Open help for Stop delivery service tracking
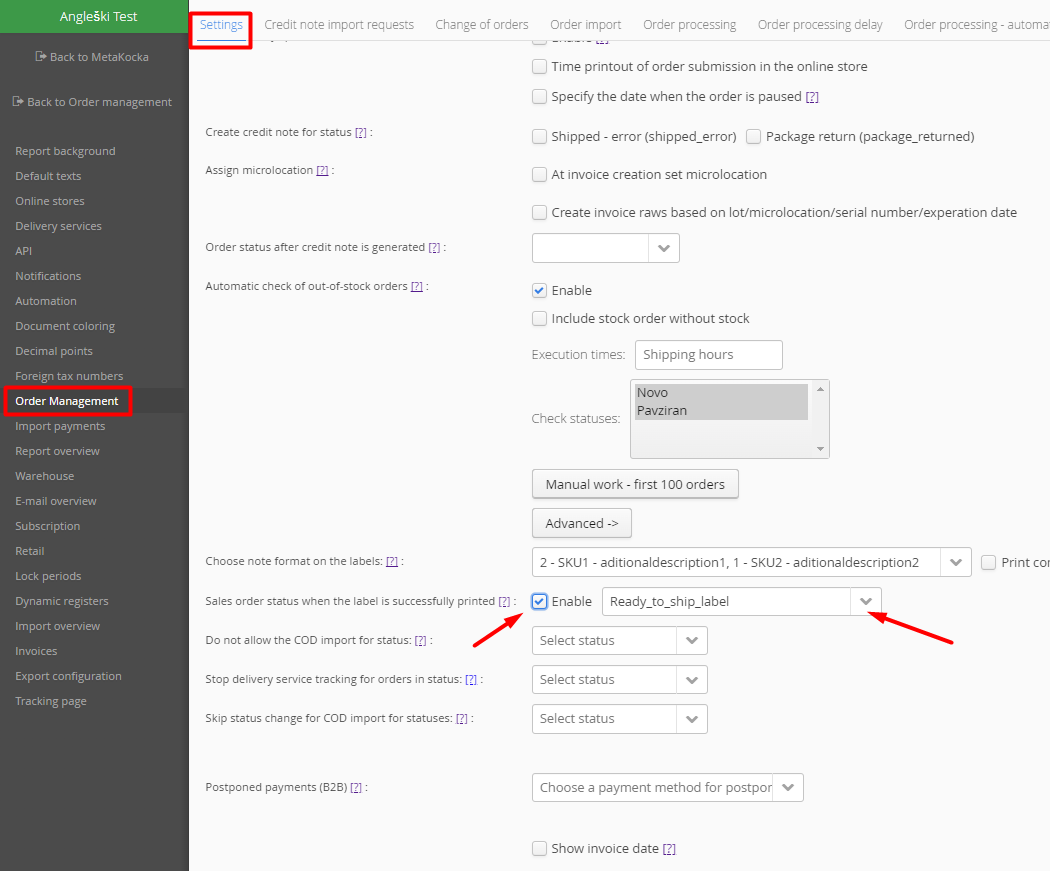 point(471,680)
